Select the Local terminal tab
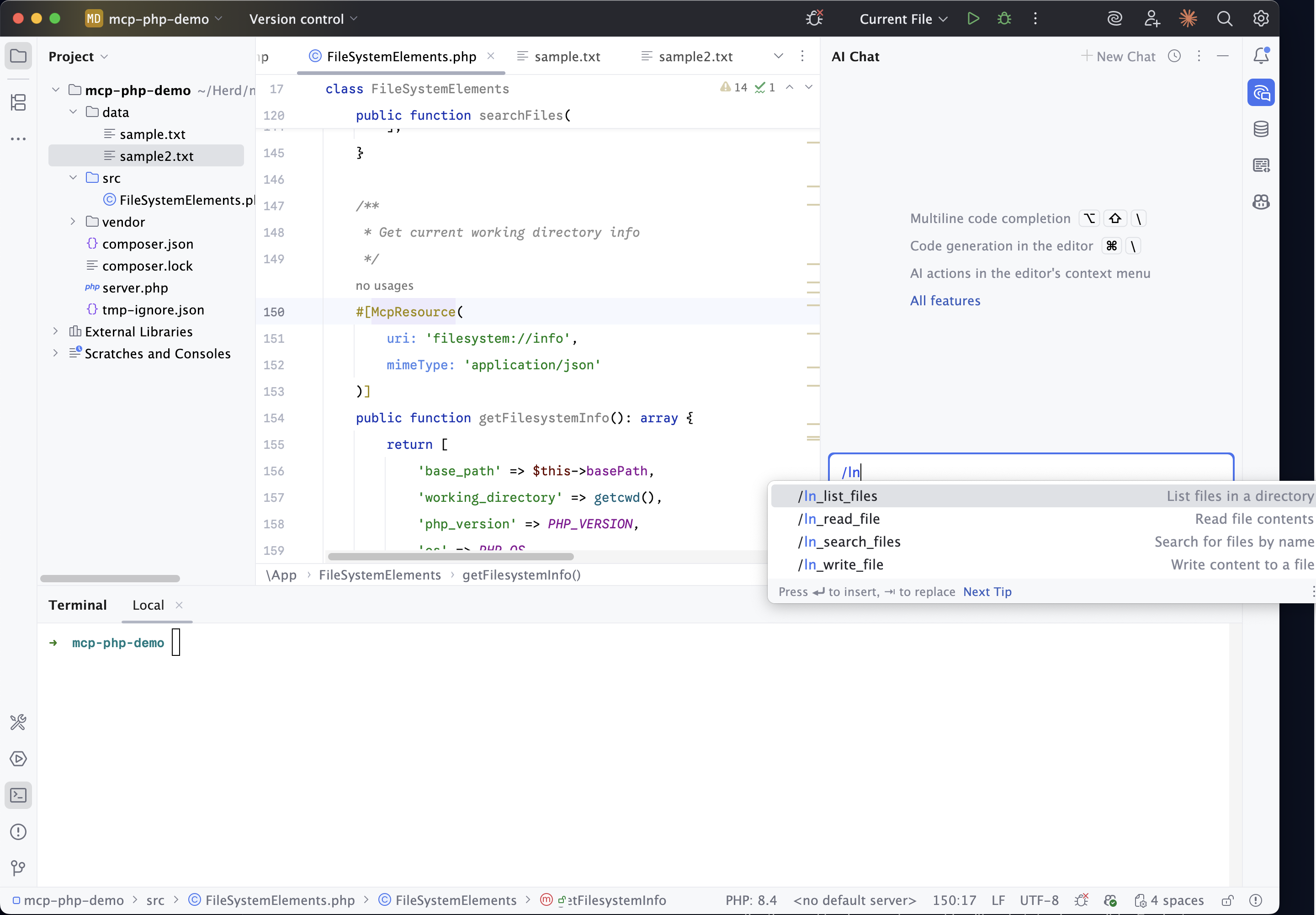The image size is (1316, 915). (x=148, y=606)
